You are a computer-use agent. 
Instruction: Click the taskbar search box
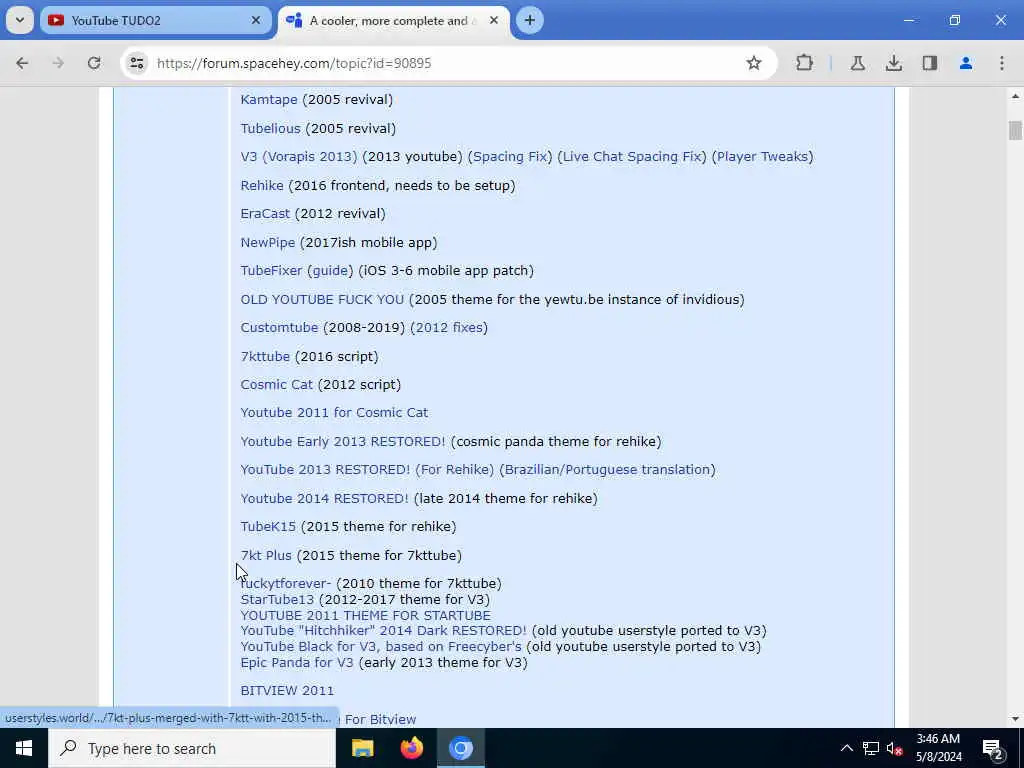(192, 748)
